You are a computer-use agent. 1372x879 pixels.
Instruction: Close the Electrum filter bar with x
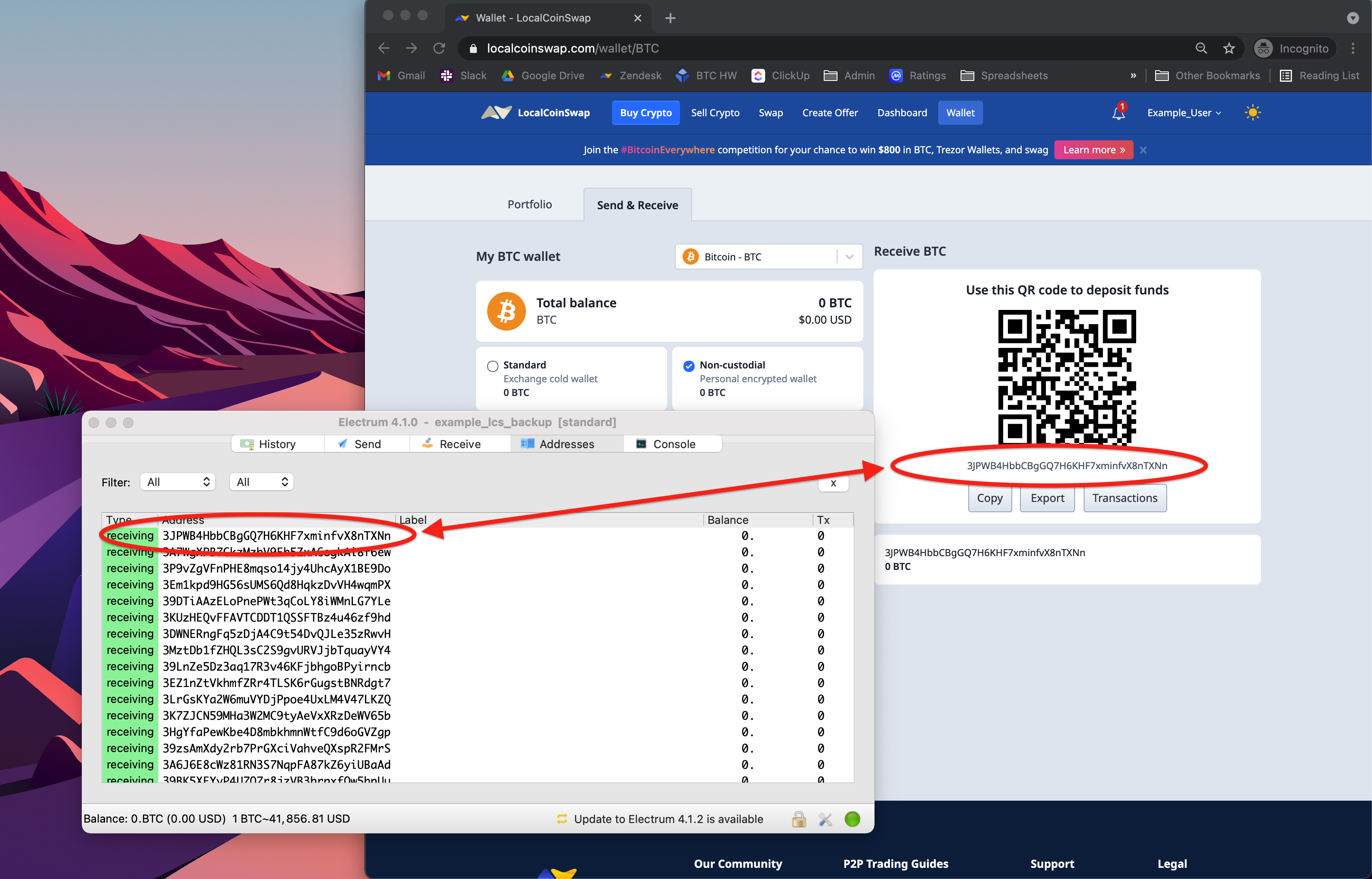(834, 483)
